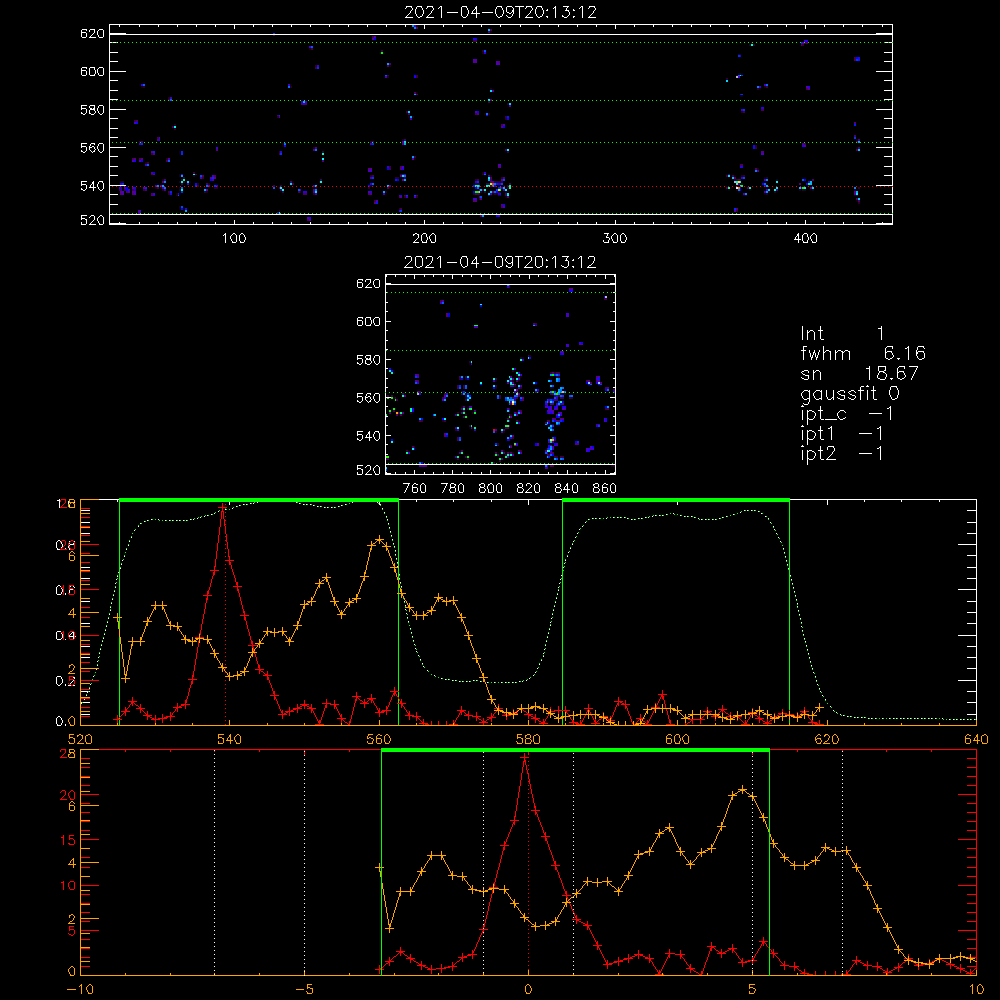
Task: Click x-axis label 760 on middle plot
Action: pos(415,489)
